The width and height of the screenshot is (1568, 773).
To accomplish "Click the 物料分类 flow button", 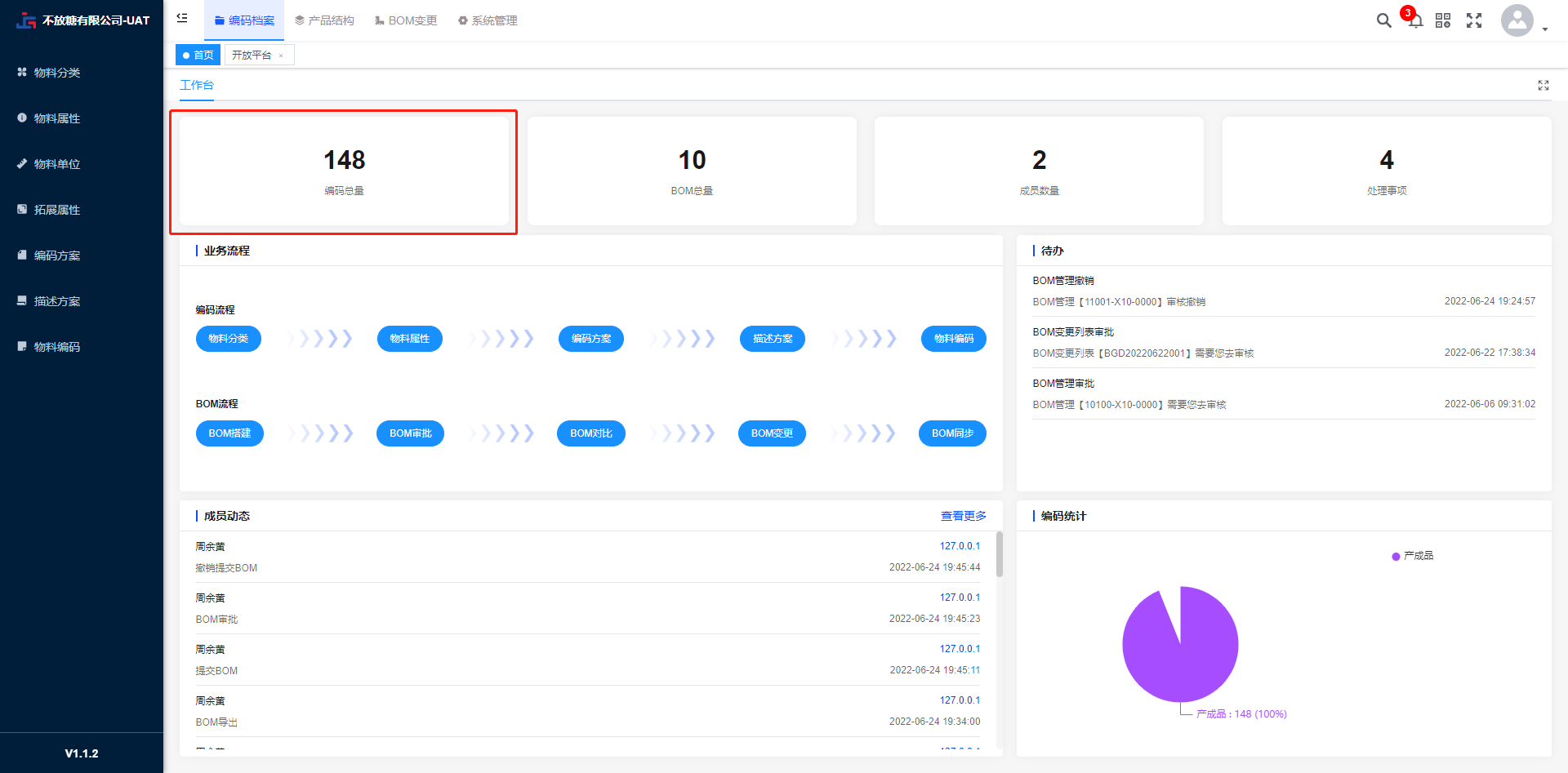I will click(x=229, y=339).
